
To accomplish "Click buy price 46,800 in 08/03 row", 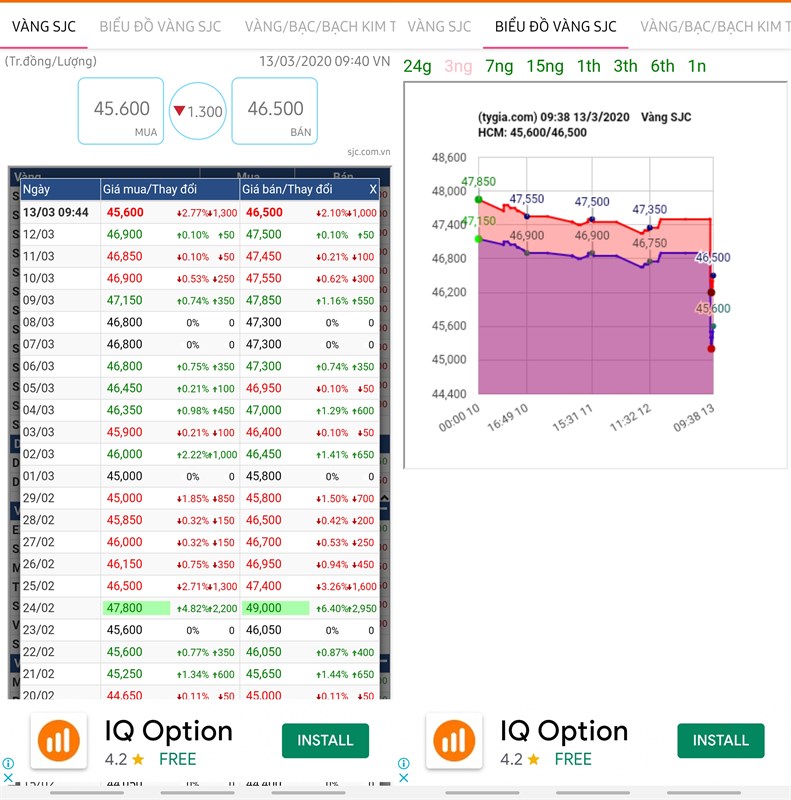I will coord(125,322).
